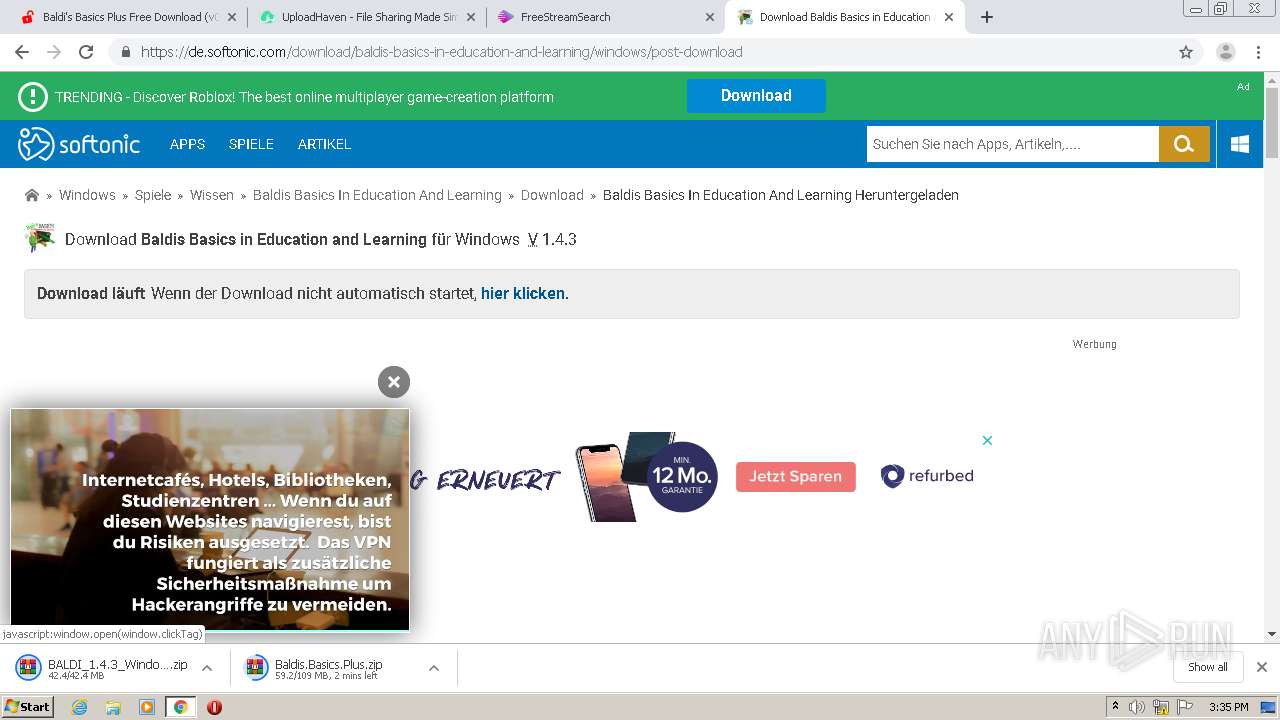Image resolution: width=1280 pixels, height=720 pixels.
Task: Open Baldis Basics In Education breadcrumb link
Action: pyautogui.click(x=377, y=195)
